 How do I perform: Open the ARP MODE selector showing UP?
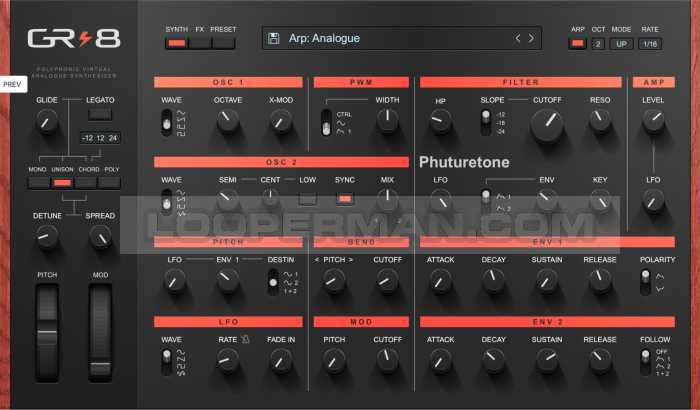point(621,44)
